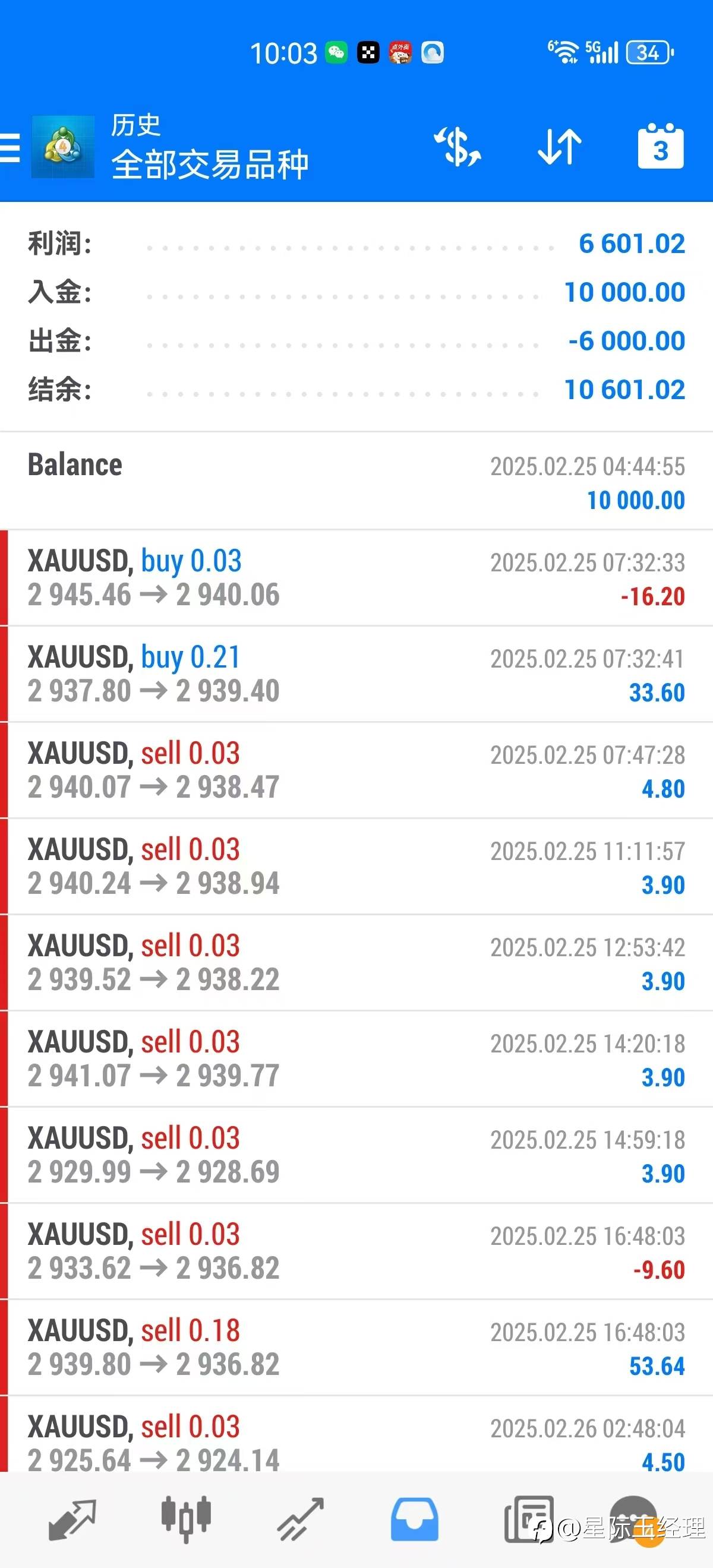Tap the sort order arrows icon
This screenshot has height=1568, width=713.
click(560, 147)
